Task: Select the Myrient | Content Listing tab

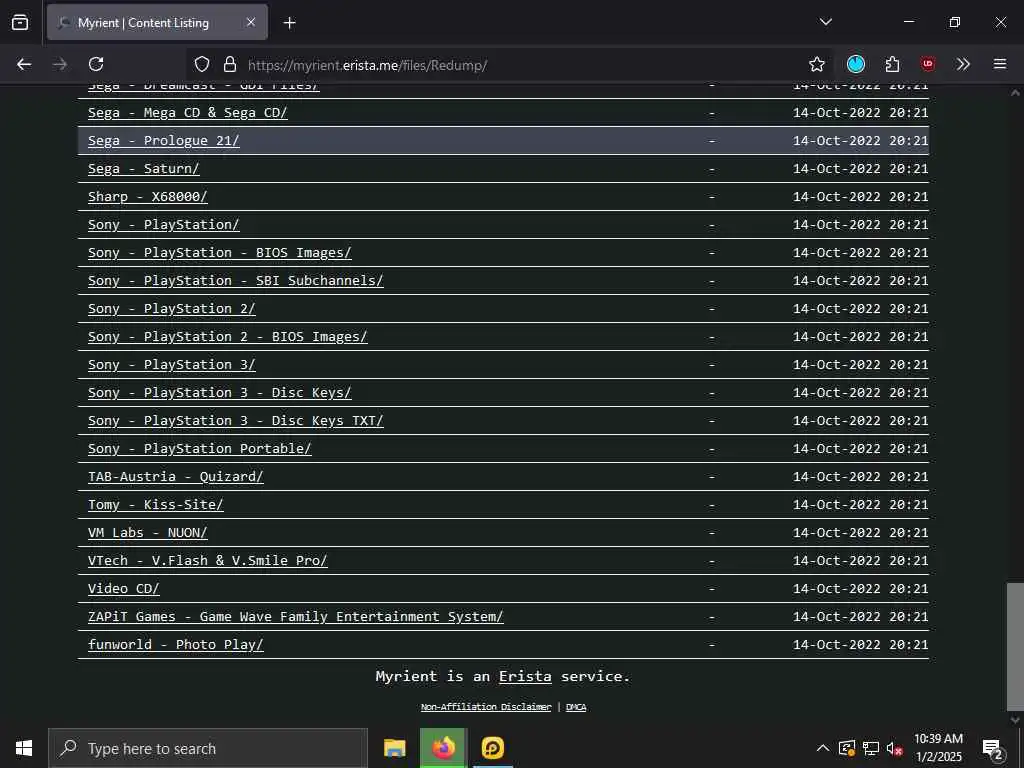Action: (157, 23)
